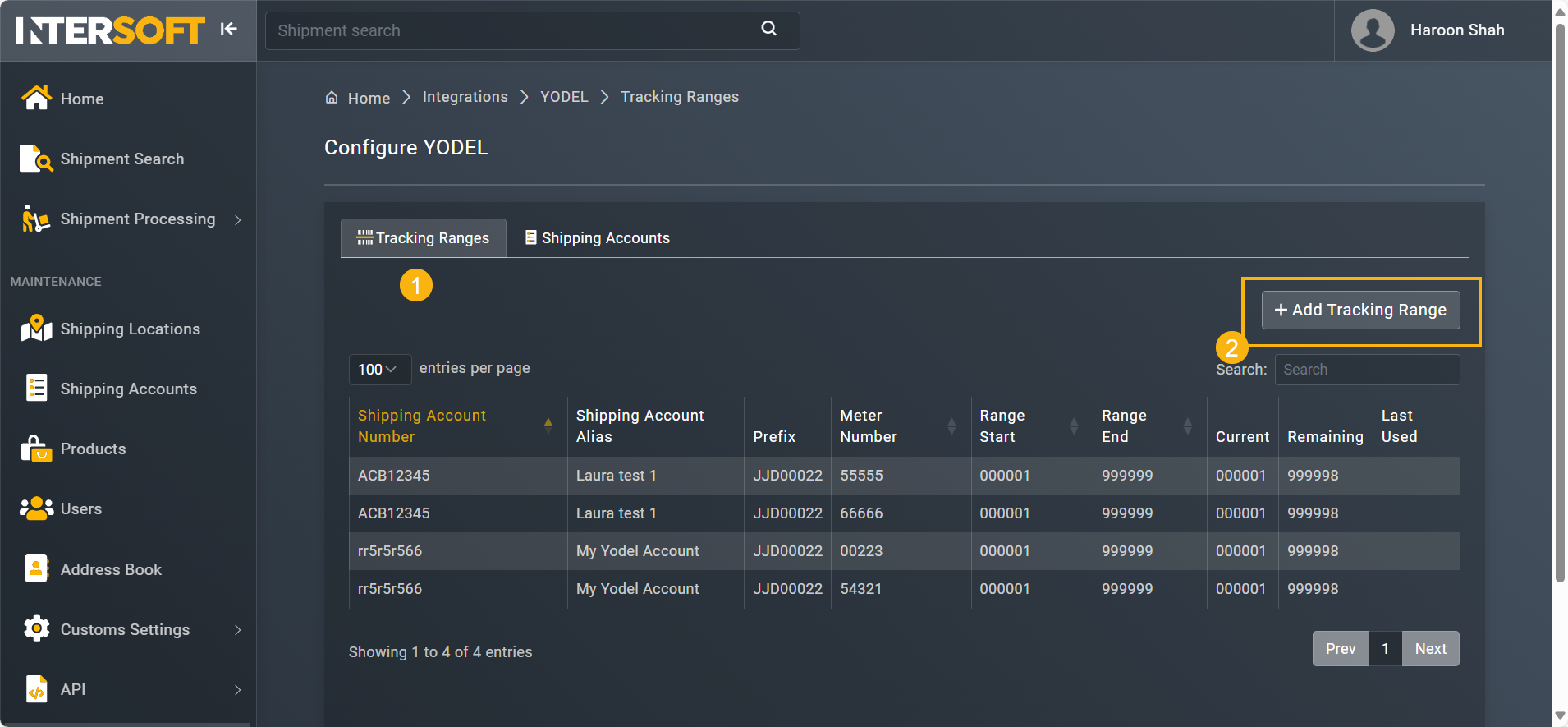Click the Shipment Processing worker icon

tap(35, 219)
